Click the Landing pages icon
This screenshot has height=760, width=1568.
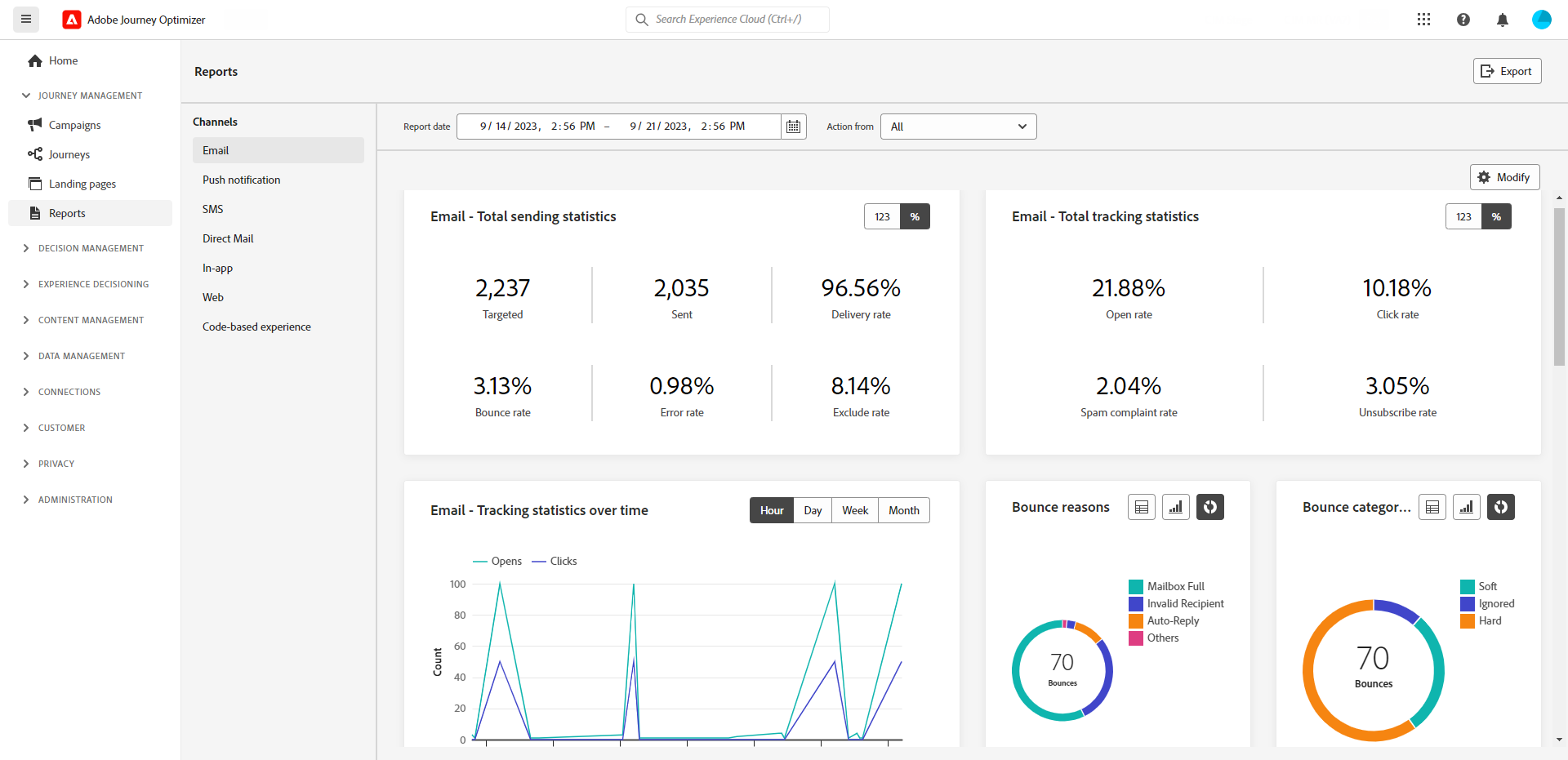[35, 184]
